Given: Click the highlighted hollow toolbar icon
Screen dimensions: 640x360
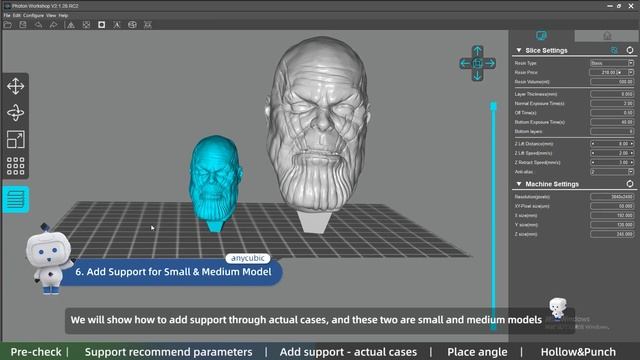Looking at the screenshot, I should (102, 25).
